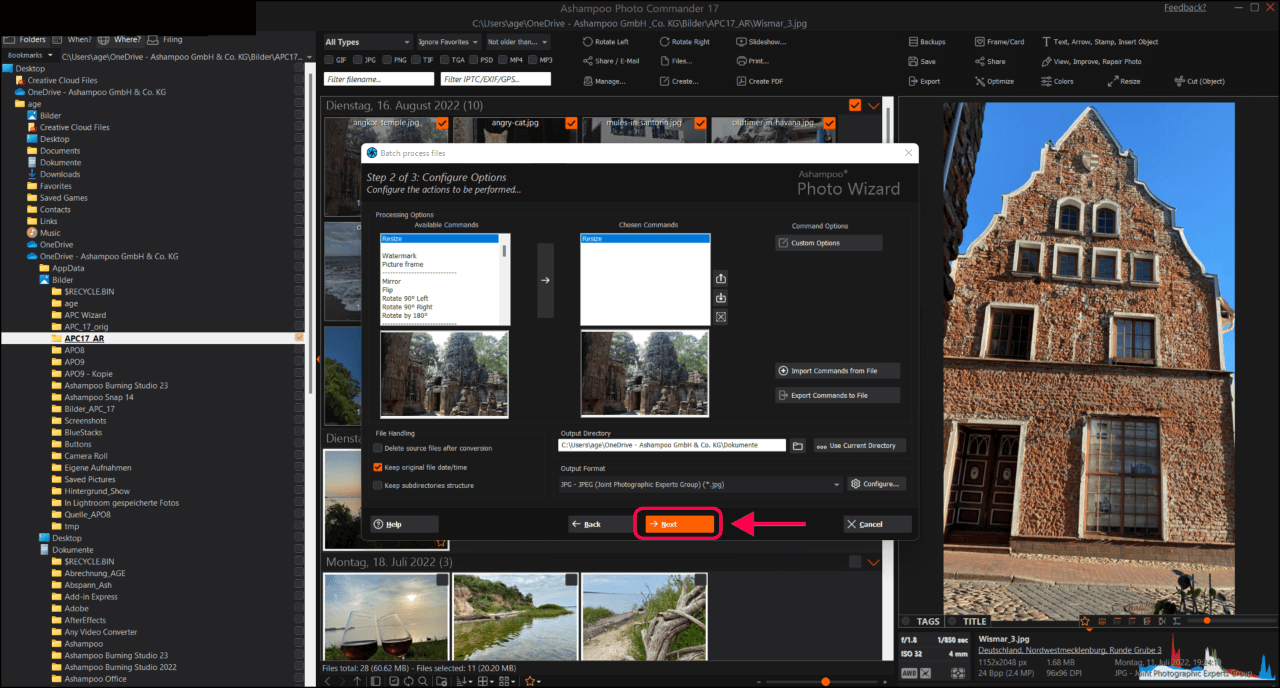Screen dimensions: 1280x688
Task: Click the Rotate Left toolbar icon
Action: [x=587, y=42]
